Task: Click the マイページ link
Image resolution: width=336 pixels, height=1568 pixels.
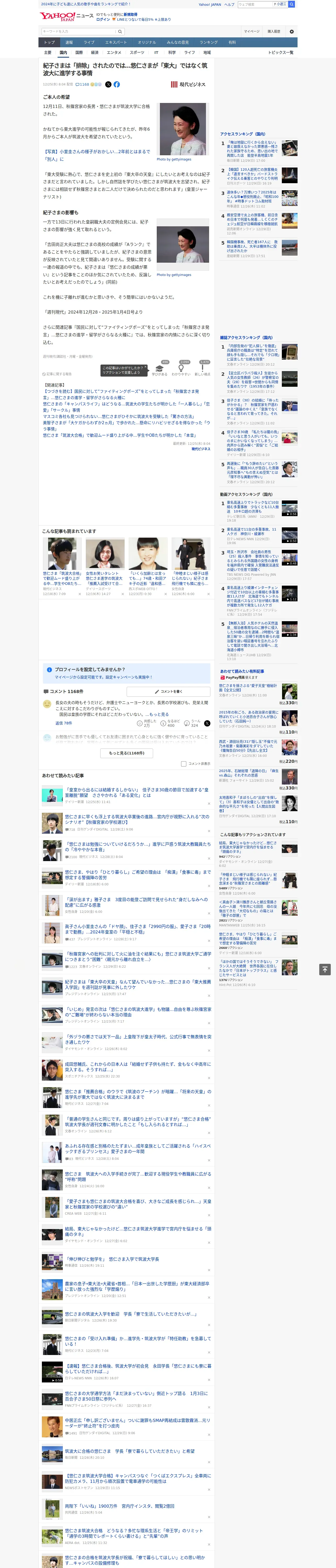Action: pyautogui.click(x=251, y=31)
